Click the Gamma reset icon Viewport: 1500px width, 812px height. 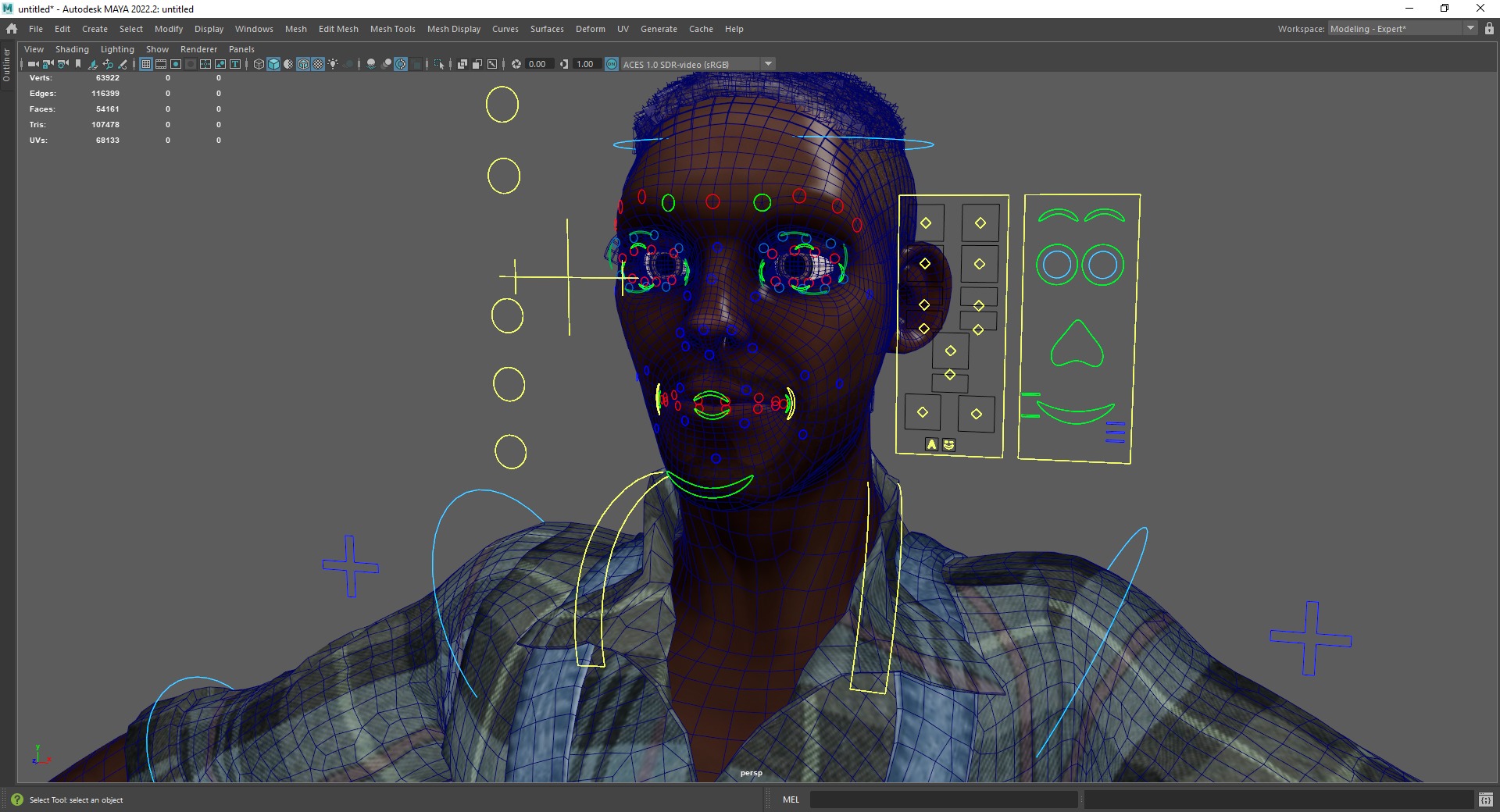(564, 64)
